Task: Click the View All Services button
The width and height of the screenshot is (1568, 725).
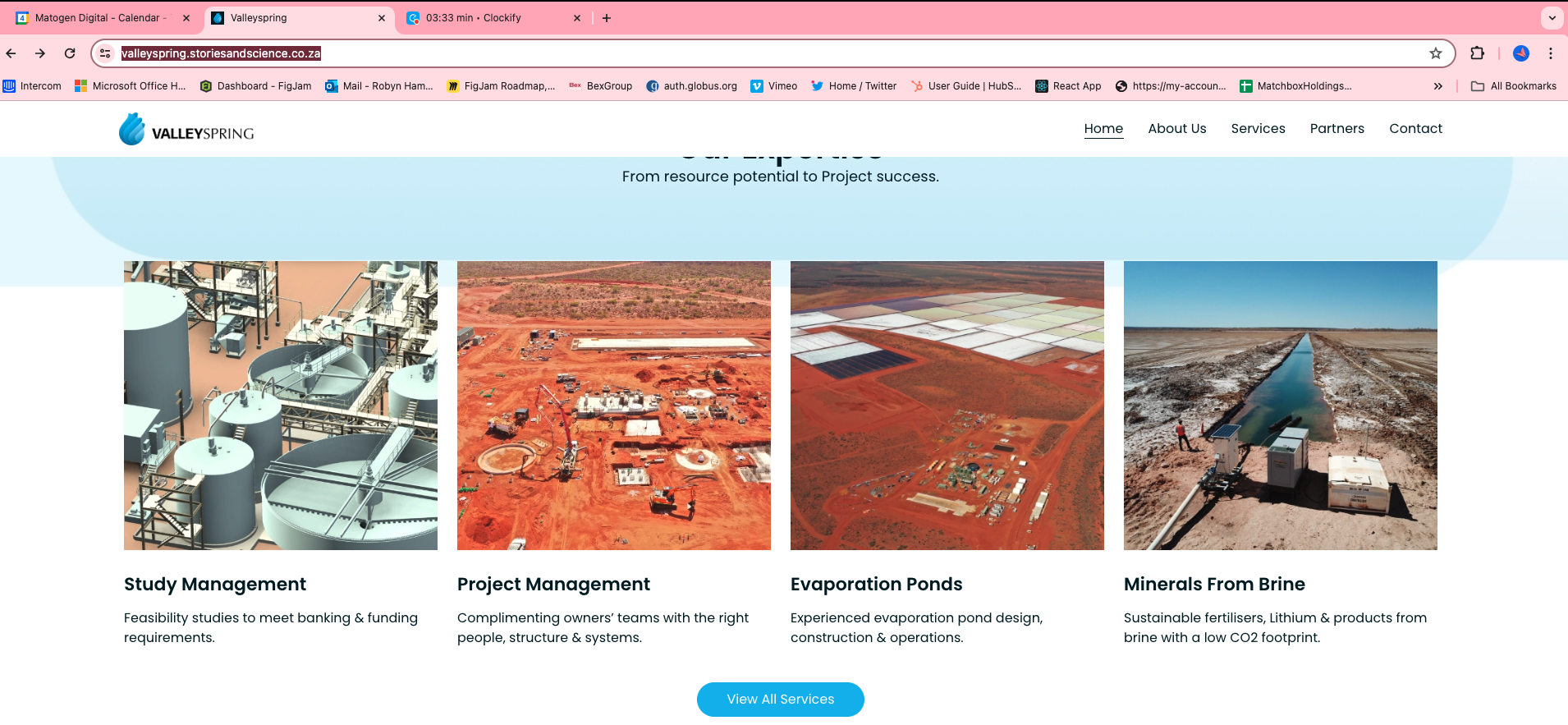Action: [x=780, y=700]
